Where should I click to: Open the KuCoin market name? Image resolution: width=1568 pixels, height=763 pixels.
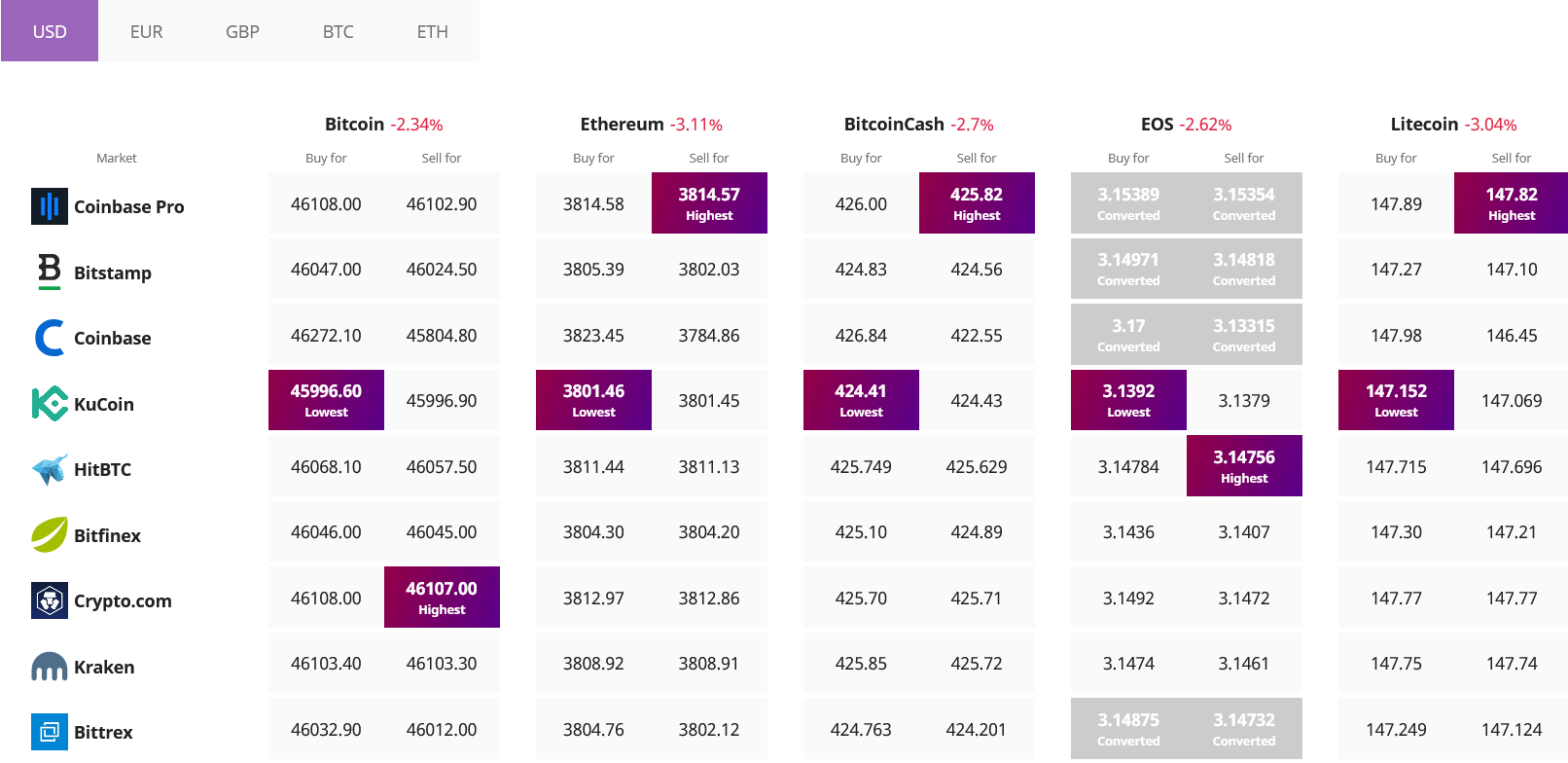click(104, 404)
